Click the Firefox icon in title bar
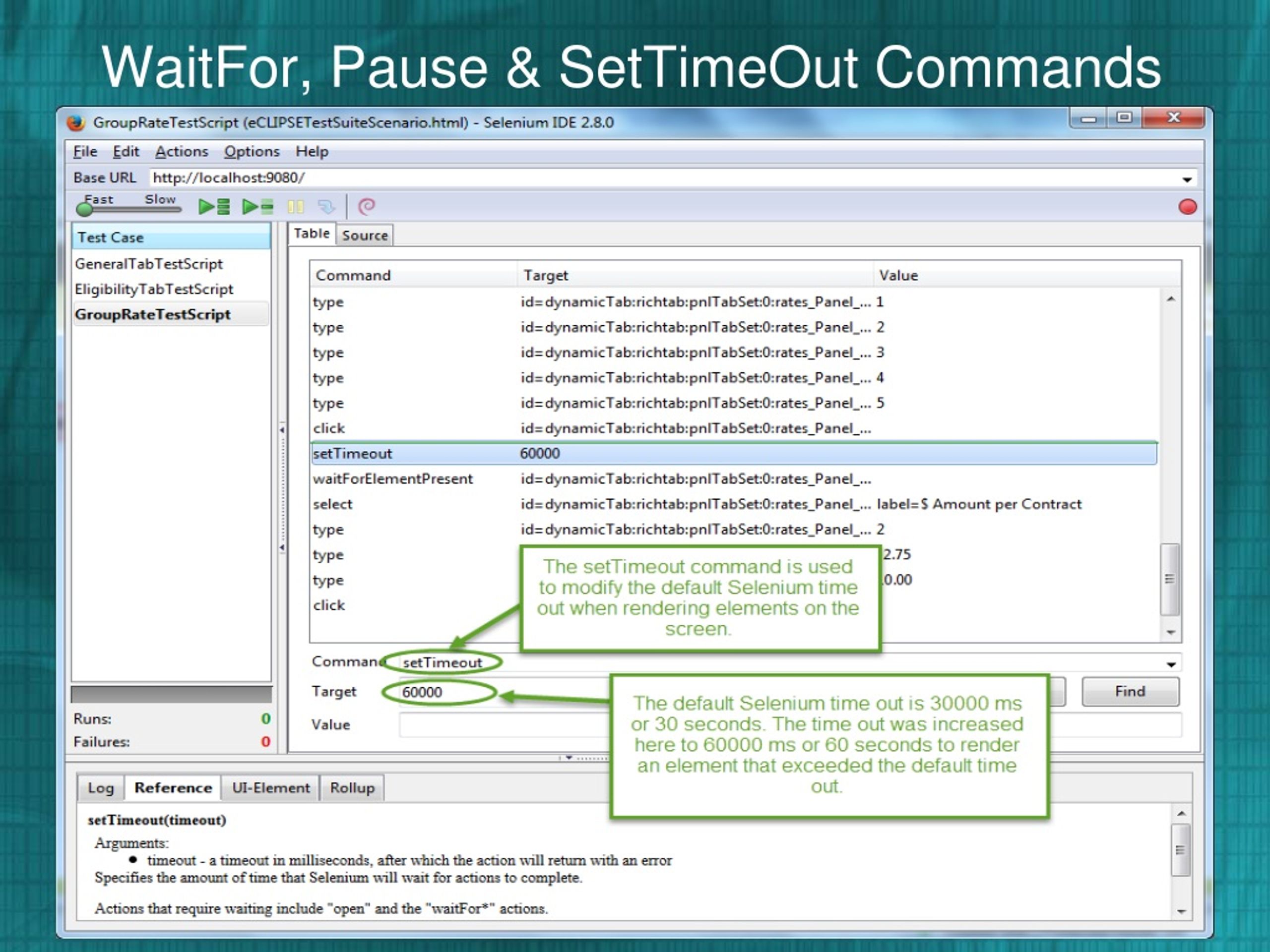The height and width of the screenshot is (952, 1270). [x=76, y=123]
